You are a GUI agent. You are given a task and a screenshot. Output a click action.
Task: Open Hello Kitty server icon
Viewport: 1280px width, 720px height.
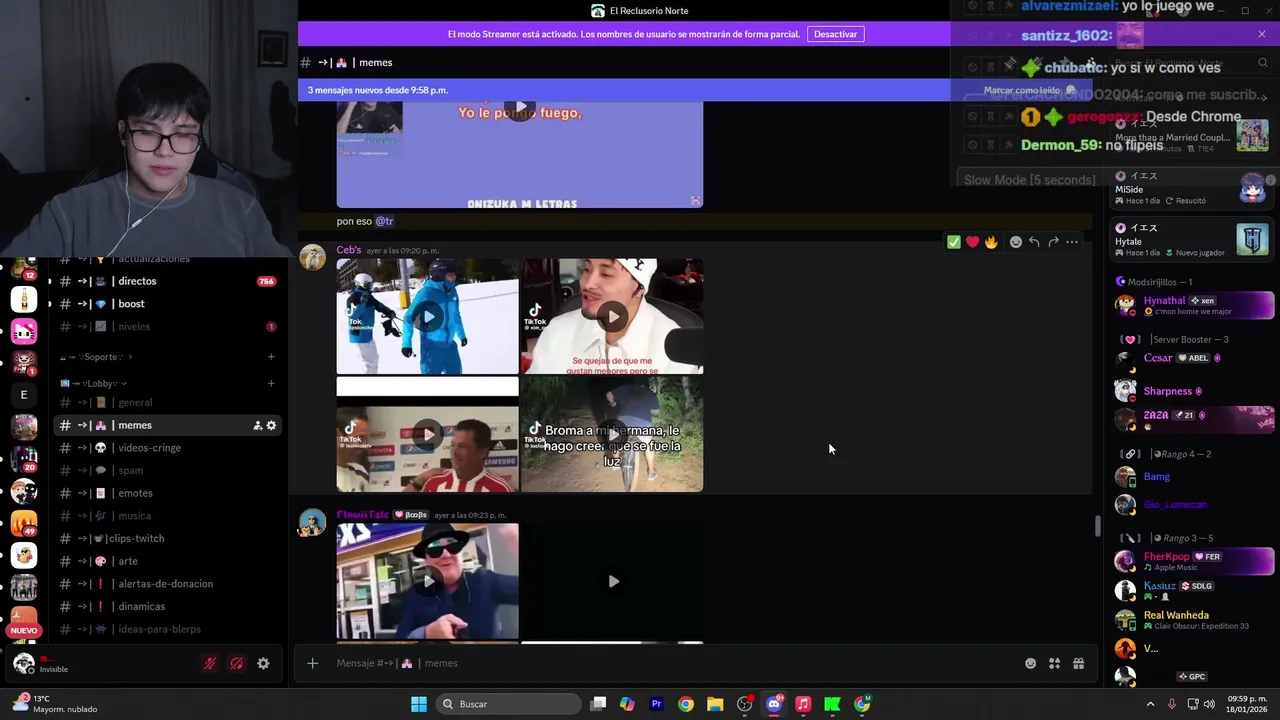point(24,331)
